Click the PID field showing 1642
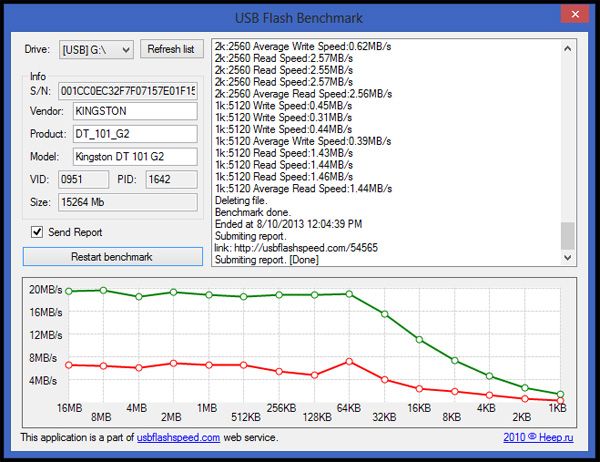The height and width of the screenshot is (462, 600). click(x=171, y=179)
